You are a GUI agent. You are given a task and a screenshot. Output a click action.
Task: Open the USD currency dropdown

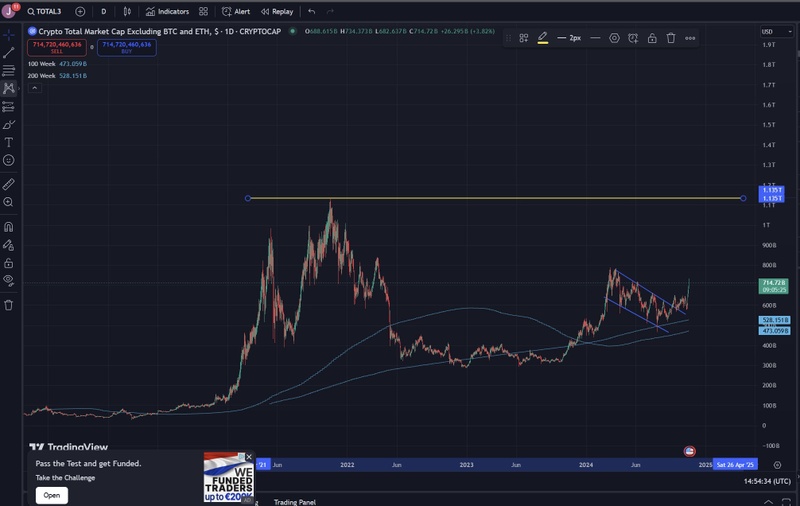pyautogui.click(x=777, y=32)
